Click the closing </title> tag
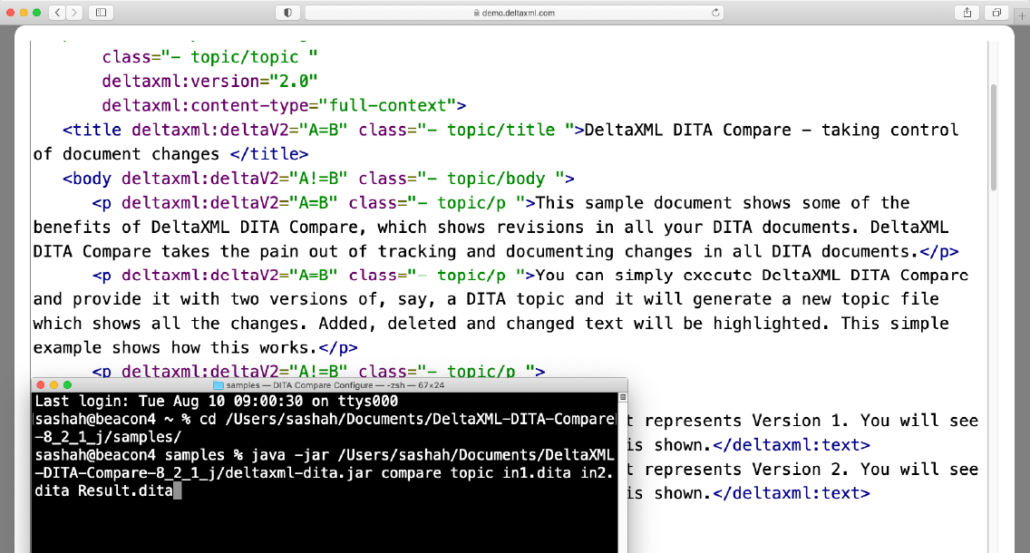This screenshot has height=553, width=1030. click(x=269, y=154)
